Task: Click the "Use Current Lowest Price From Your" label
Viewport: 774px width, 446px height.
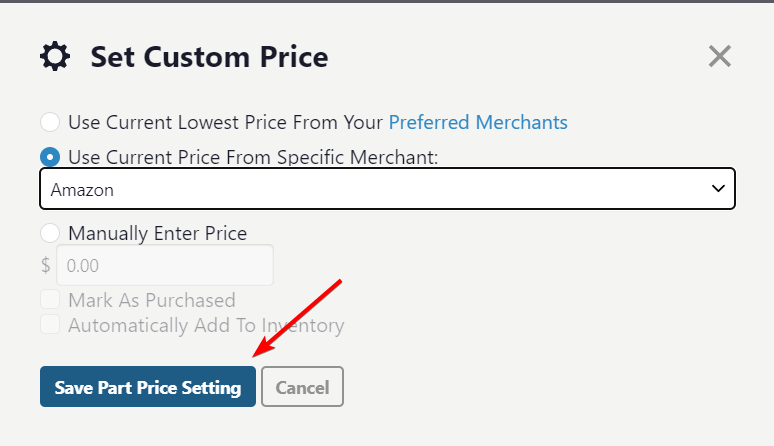Action: click(x=226, y=123)
